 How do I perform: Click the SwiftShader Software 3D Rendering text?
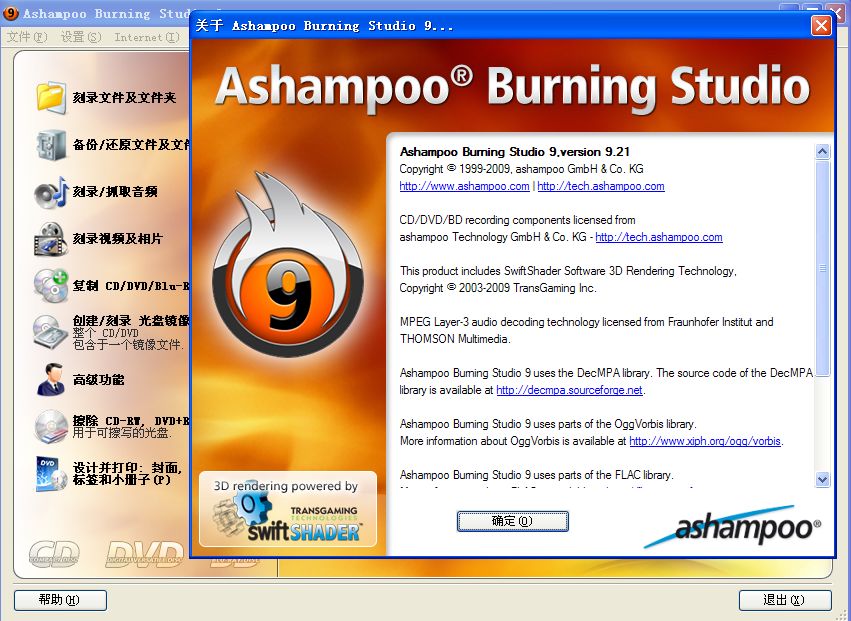click(568, 271)
